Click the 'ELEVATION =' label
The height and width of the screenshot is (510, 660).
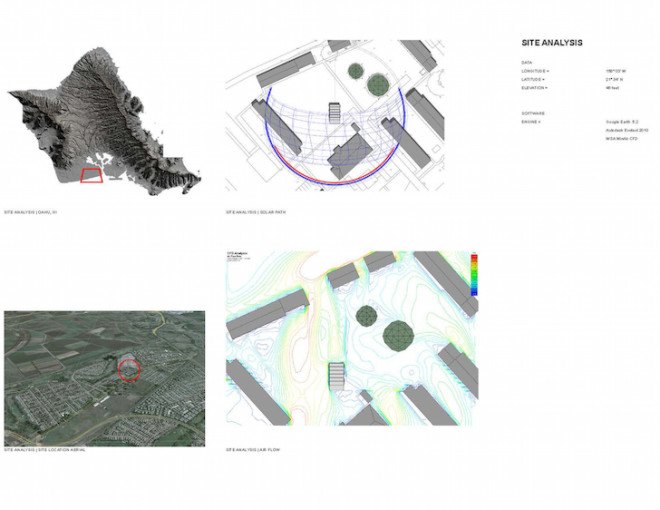pyautogui.click(x=535, y=88)
